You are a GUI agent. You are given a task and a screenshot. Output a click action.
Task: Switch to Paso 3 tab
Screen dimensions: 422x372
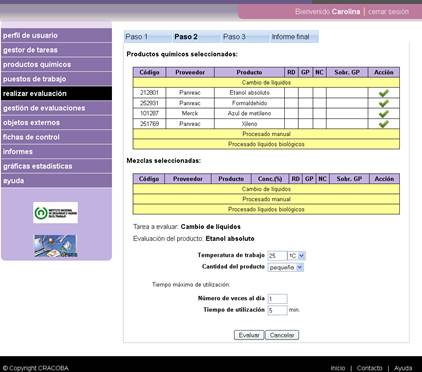pyautogui.click(x=234, y=37)
